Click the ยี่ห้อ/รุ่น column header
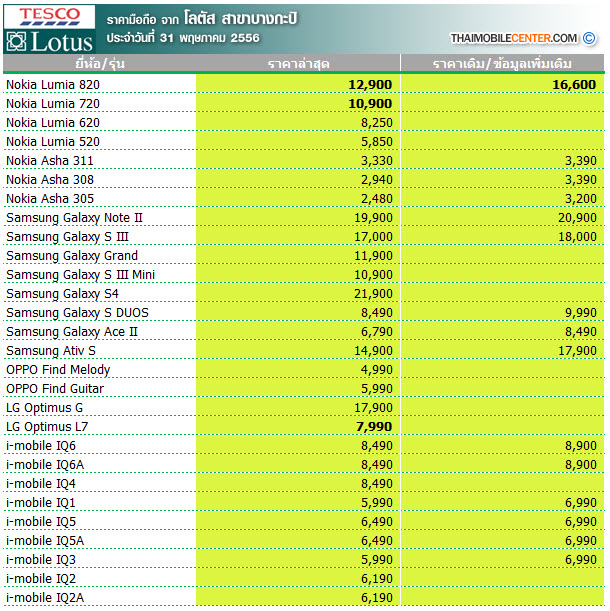The height and width of the screenshot is (611, 610). pyautogui.click(x=100, y=64)
